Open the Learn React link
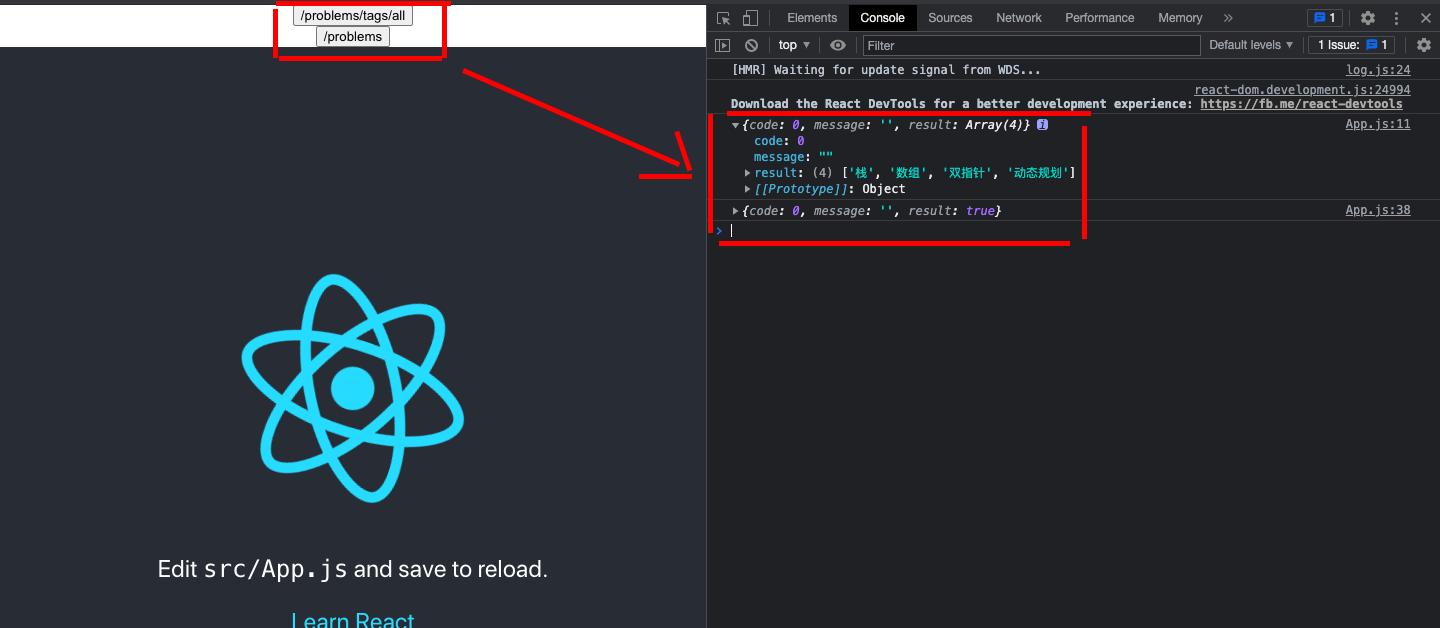1440x628 pixels. click(x=353, y=620)
